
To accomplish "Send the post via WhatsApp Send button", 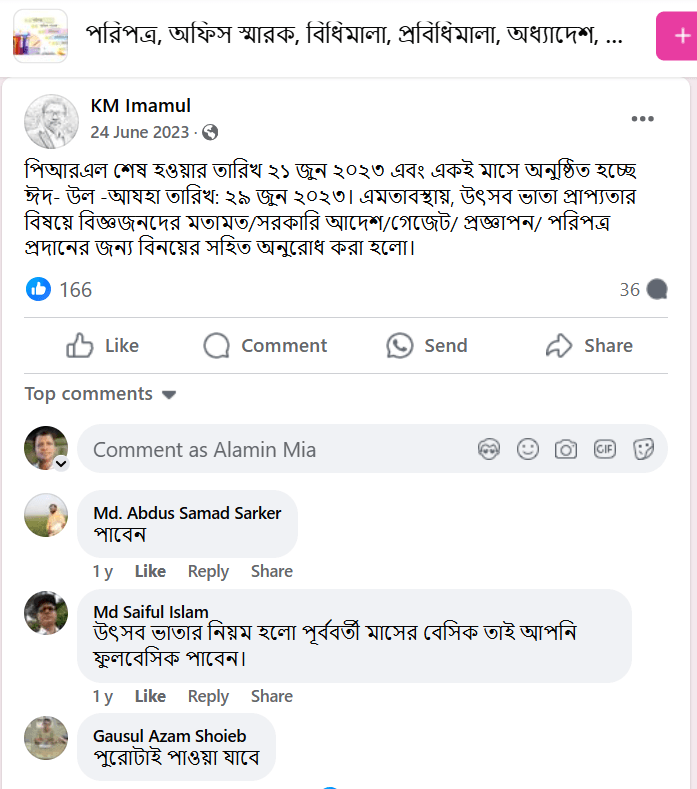I will [427, 346].
